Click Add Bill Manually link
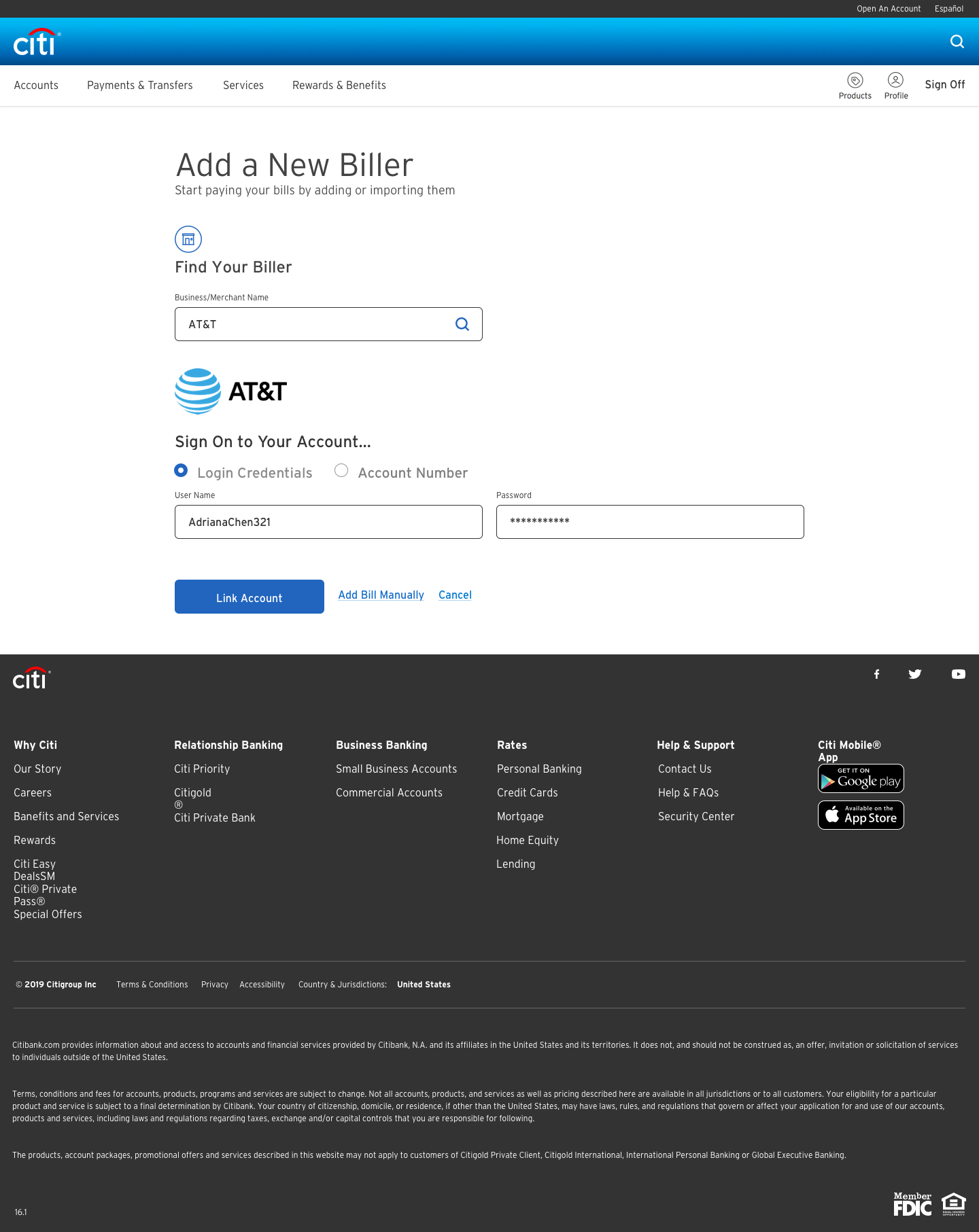 click(381, 595)
